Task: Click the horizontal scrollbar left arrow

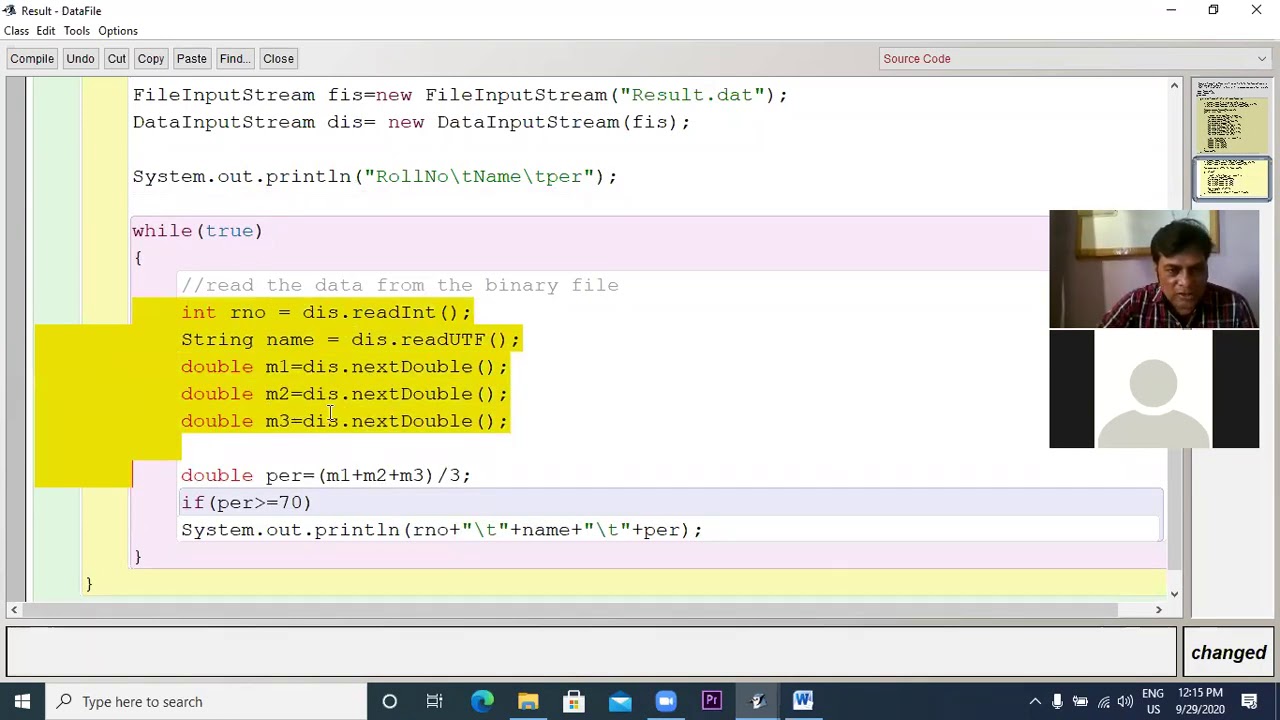Action: tap(14, 610)
